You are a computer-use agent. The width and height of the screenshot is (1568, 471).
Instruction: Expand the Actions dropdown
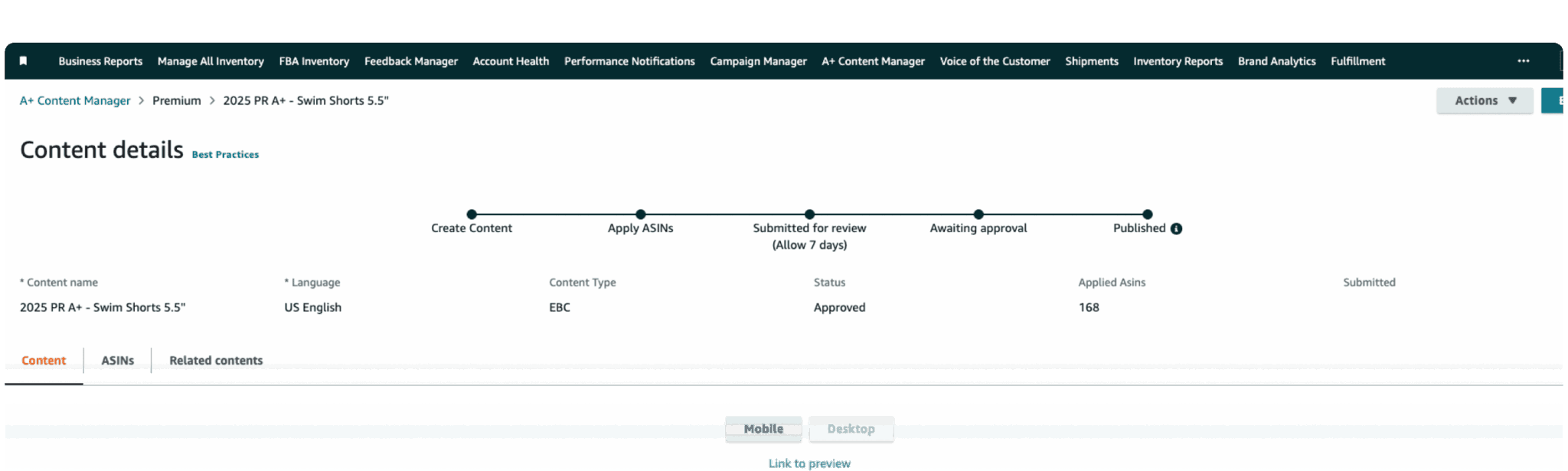point(1484,100)
